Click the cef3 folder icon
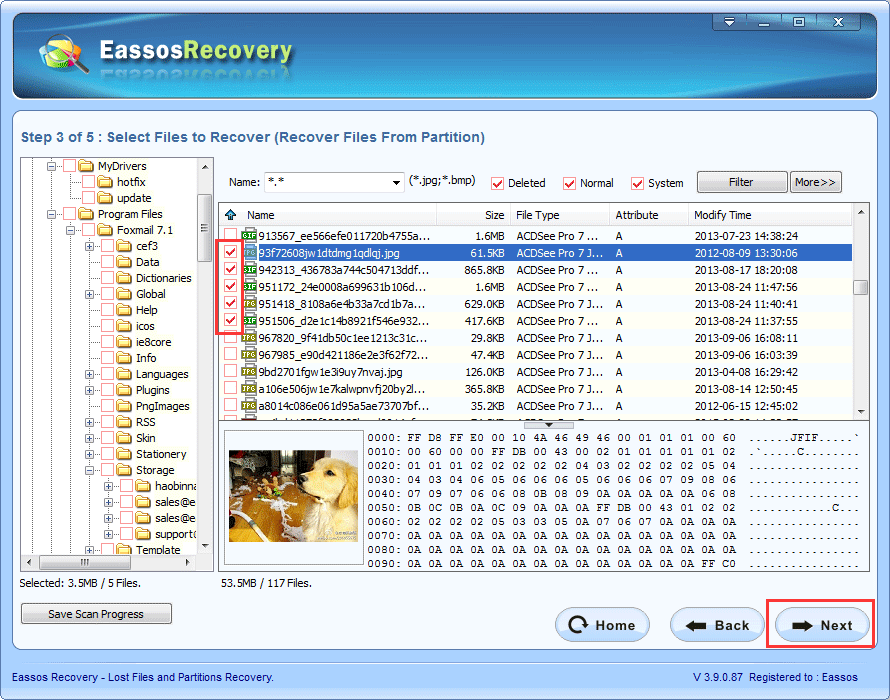Viewport: 890px width, 700px height. point(124,246)
